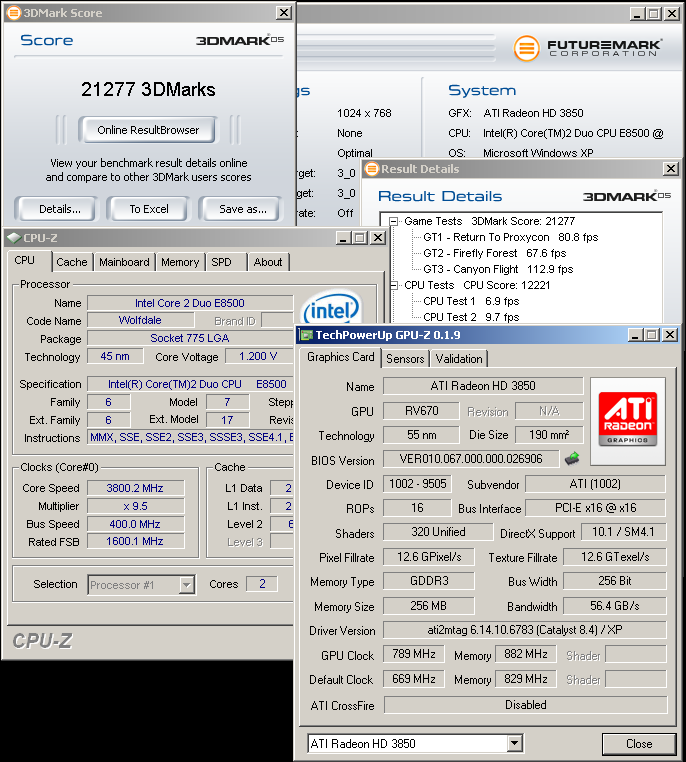
Task: Open the Processor #1 selection dropdown
Action: click(187, 585)
